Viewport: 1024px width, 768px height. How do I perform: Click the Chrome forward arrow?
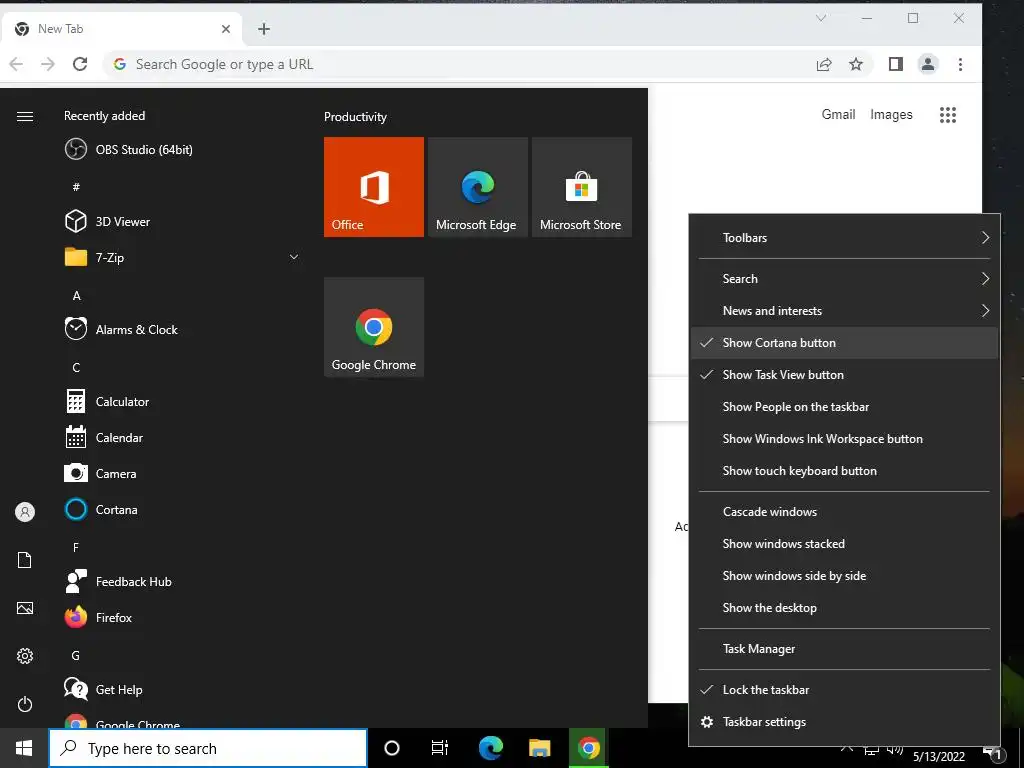[x=48, y=64]
